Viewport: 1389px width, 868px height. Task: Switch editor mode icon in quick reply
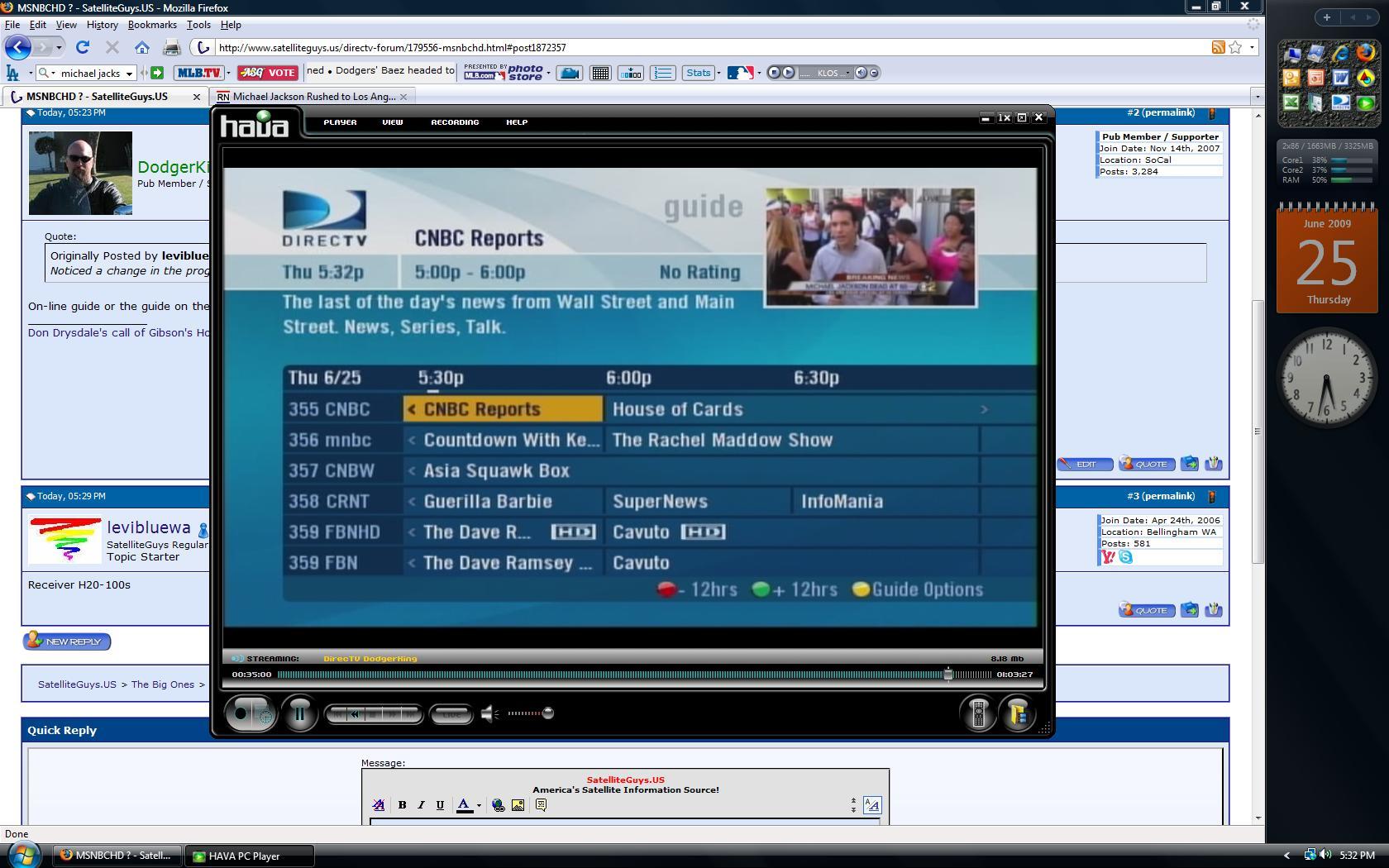872,804
